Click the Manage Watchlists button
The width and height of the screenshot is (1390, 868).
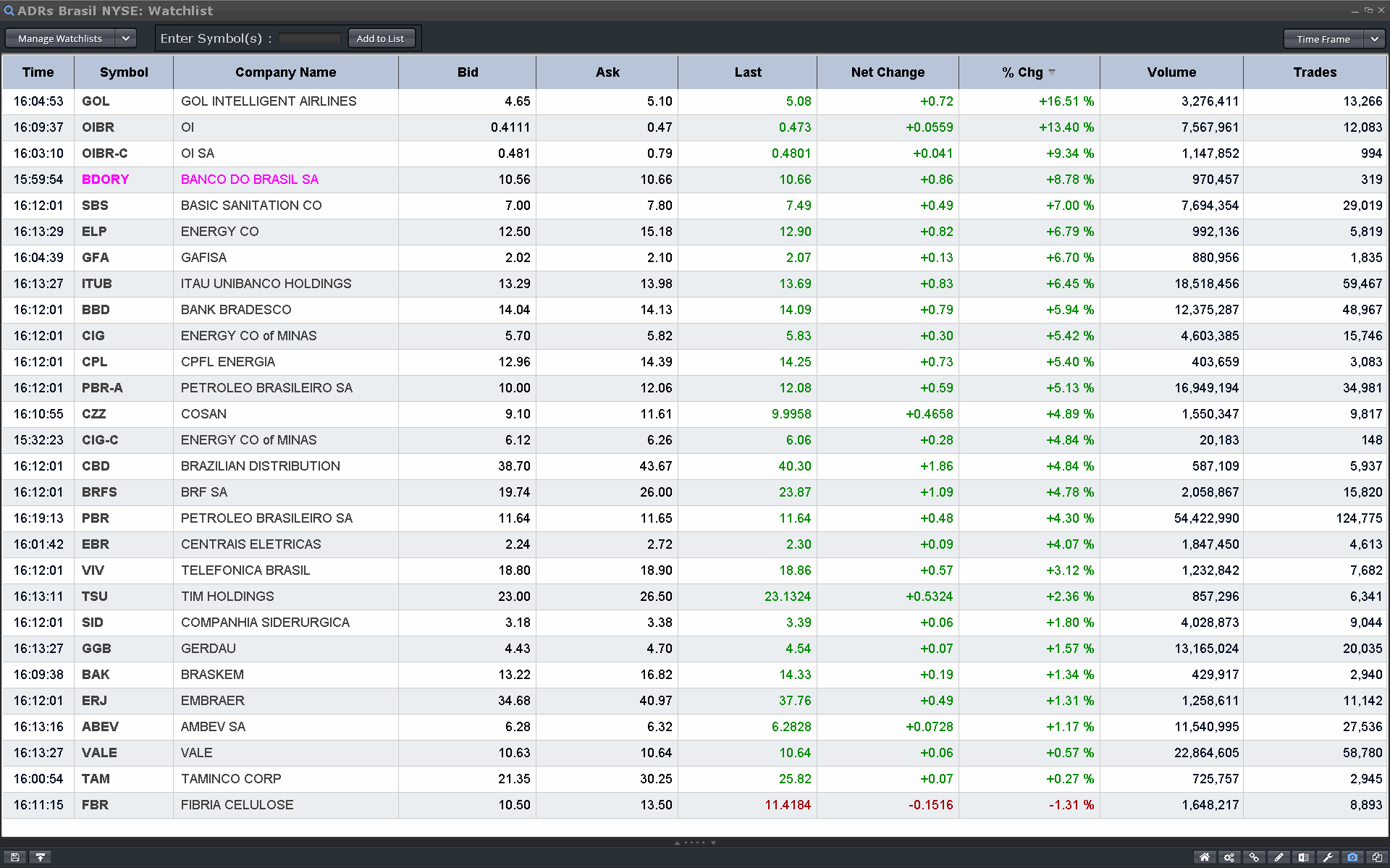(60, 38)
